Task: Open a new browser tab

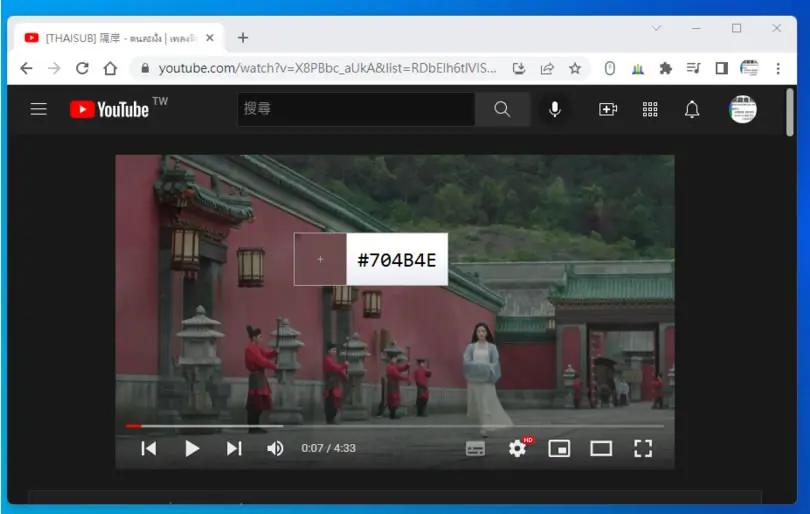Action: pyautogui.click(x=243, y=38)
